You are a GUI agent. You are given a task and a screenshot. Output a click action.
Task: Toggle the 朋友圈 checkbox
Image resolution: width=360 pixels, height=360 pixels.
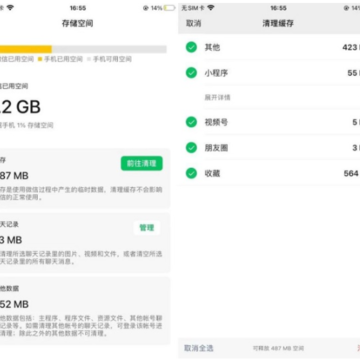(x=191, y=147)
